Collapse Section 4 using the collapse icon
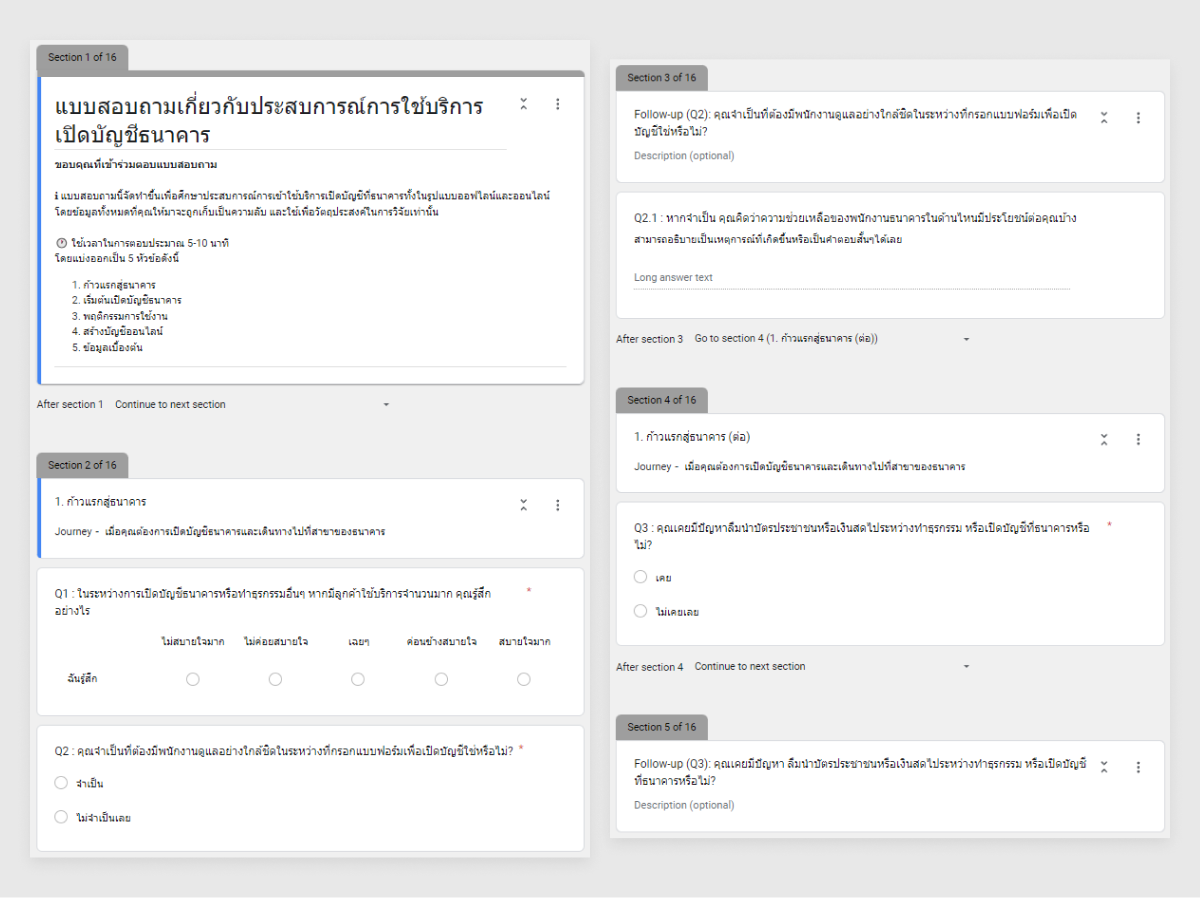The image size is (1200, 898). pyautogui.click(x=1104, y=439)
